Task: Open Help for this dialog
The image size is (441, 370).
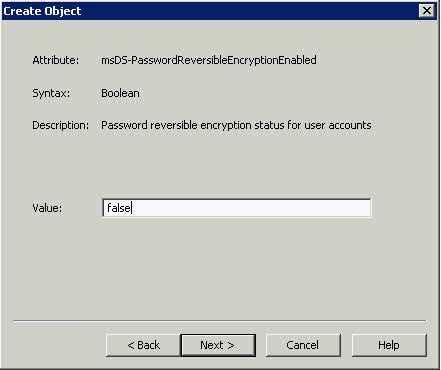Action: click(x=389, y=345)
